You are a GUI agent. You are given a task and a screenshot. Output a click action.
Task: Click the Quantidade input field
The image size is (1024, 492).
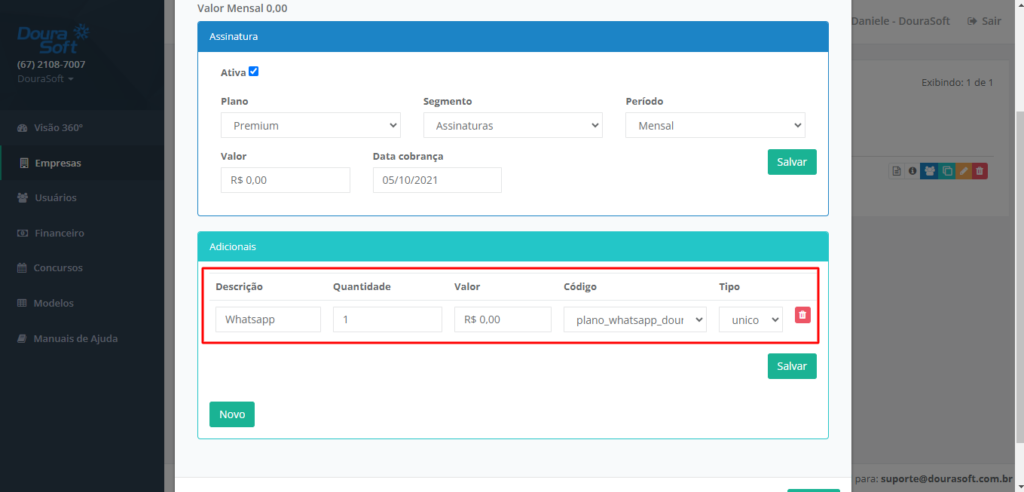(387, 320)
